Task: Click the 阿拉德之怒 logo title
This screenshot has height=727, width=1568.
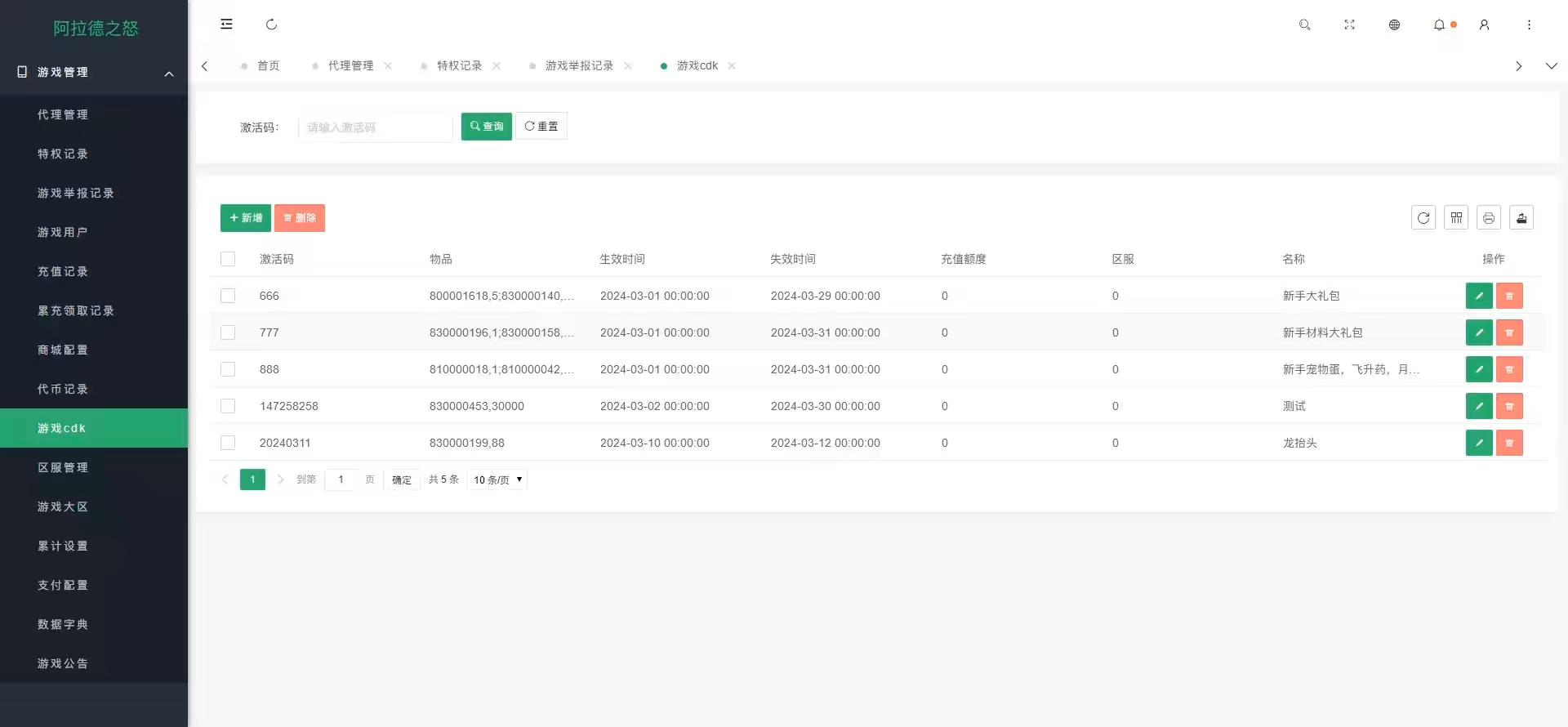Action: click(96, 28)
